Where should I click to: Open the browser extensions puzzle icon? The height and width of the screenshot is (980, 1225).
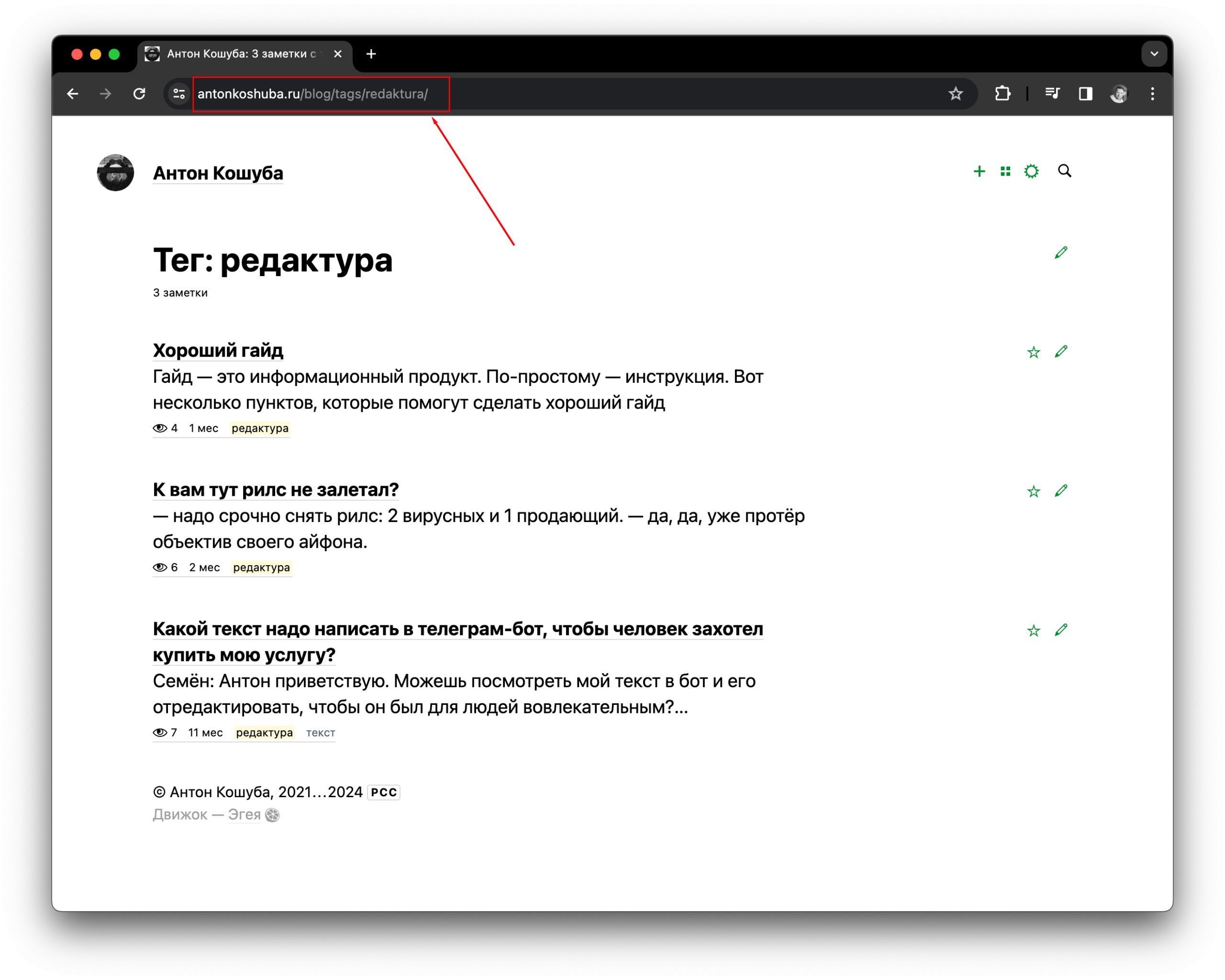[x=1003, y=94]
